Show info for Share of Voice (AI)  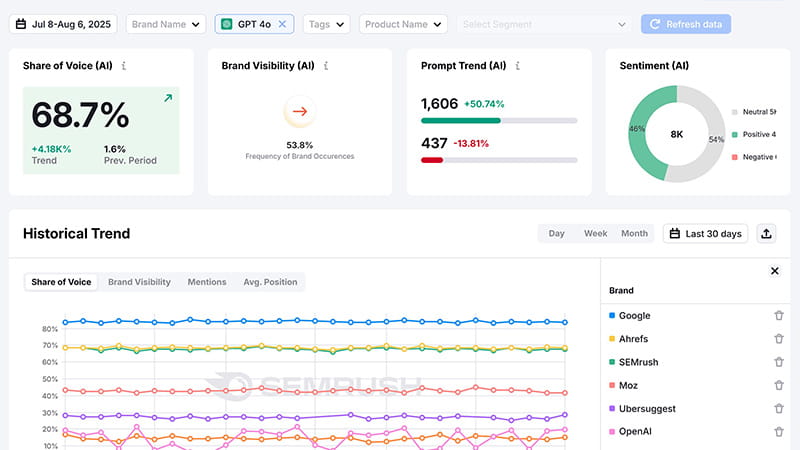(x=123, y=66)
